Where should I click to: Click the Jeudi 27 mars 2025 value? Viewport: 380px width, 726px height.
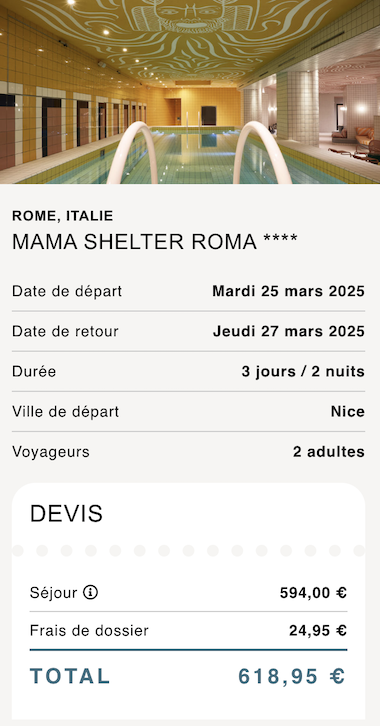pyautogui.click(x=289, y=331)
